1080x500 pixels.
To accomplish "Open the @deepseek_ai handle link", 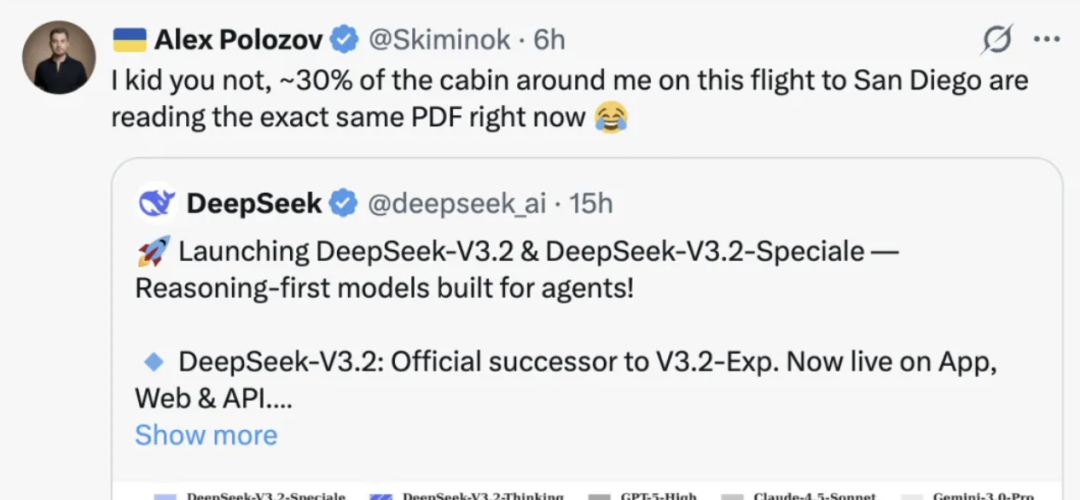I will coord(457,203).
